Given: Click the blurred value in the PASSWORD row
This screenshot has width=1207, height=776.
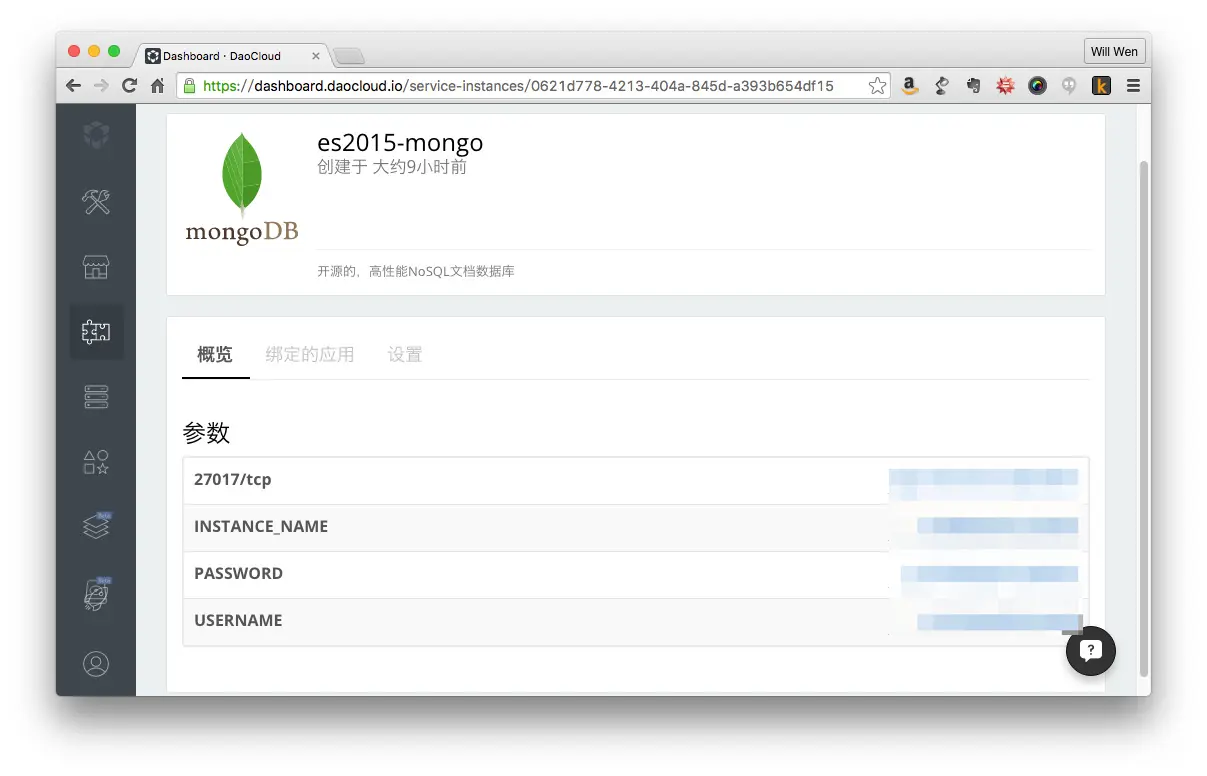Looking at the screenshot, I should click(x=989, y=574).
